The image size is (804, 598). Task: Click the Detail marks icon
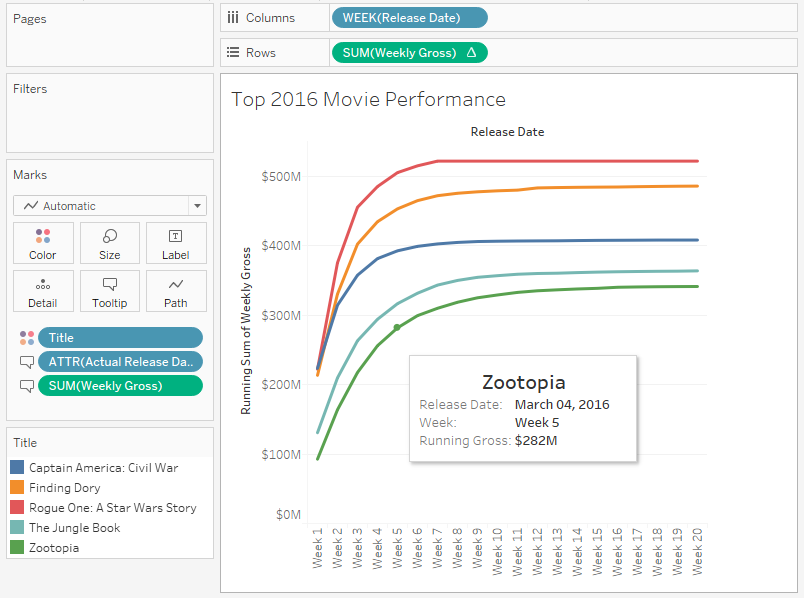coord(43,291)
